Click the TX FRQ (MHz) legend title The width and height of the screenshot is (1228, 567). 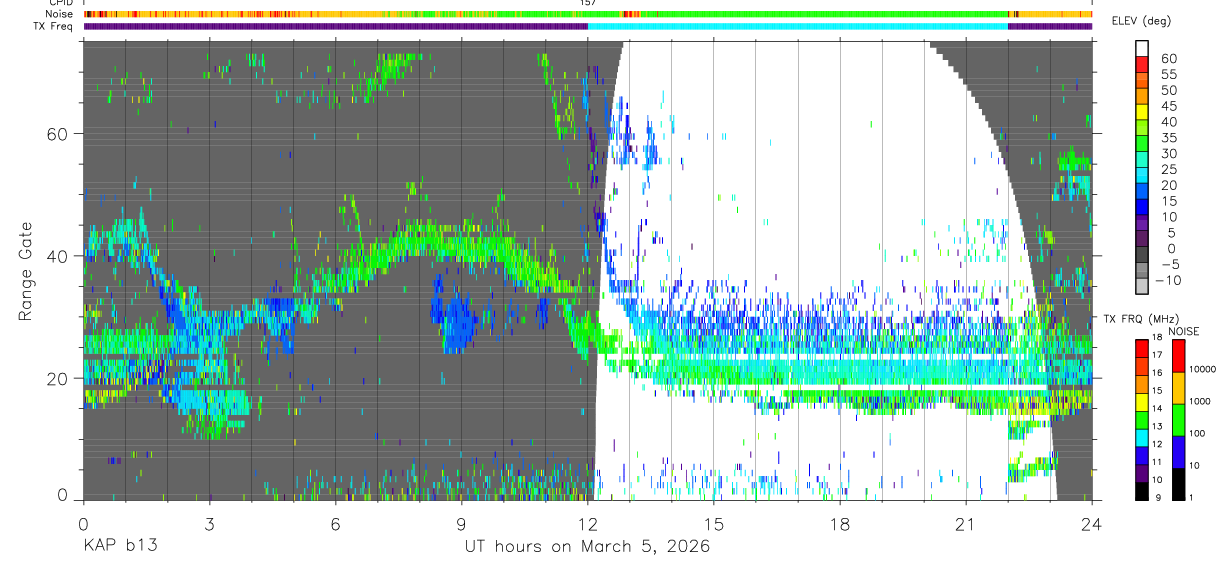click(x=1141, y=319)
